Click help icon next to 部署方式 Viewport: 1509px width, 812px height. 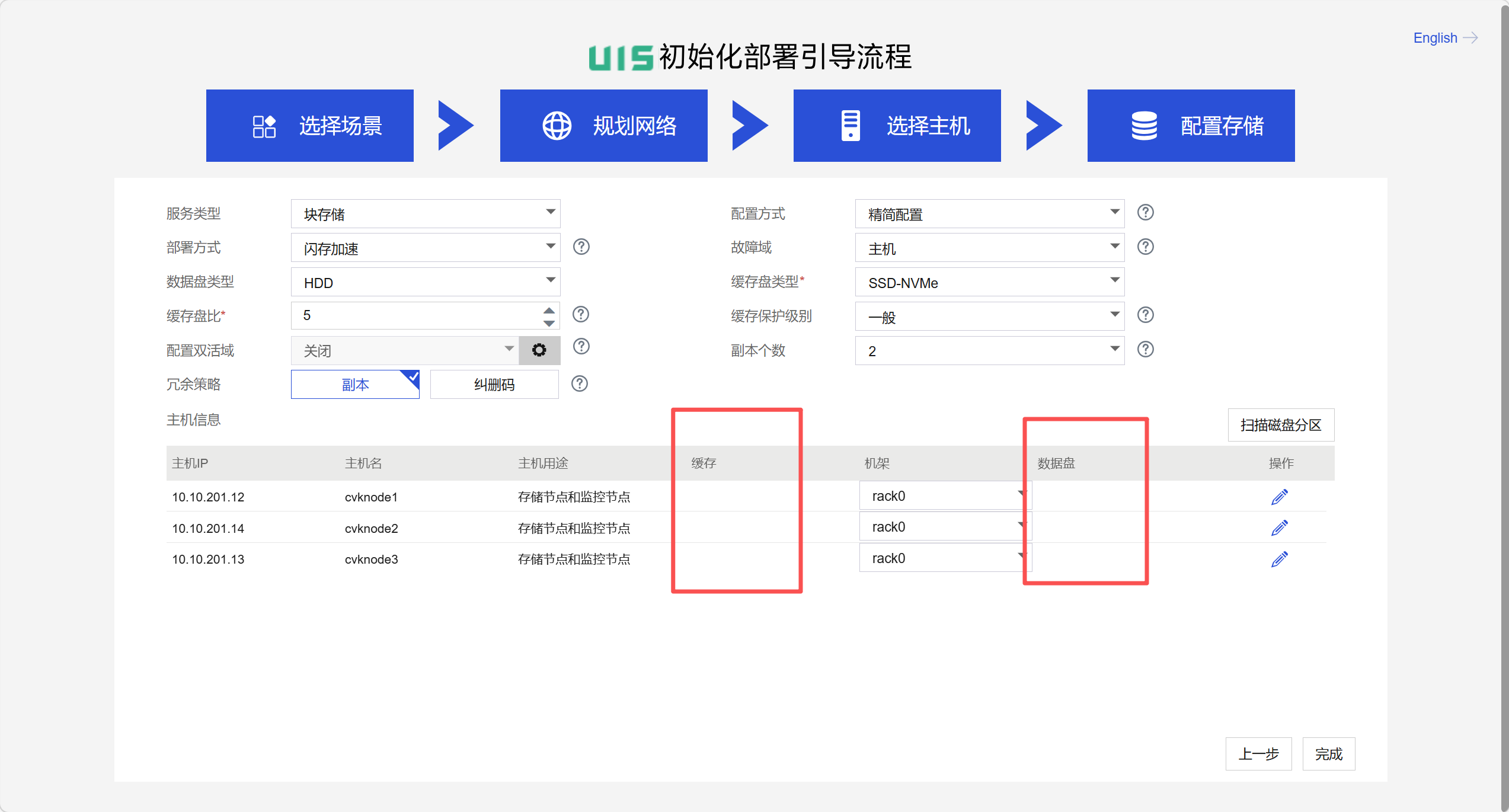pyautogui.click(x=581, y=247)
